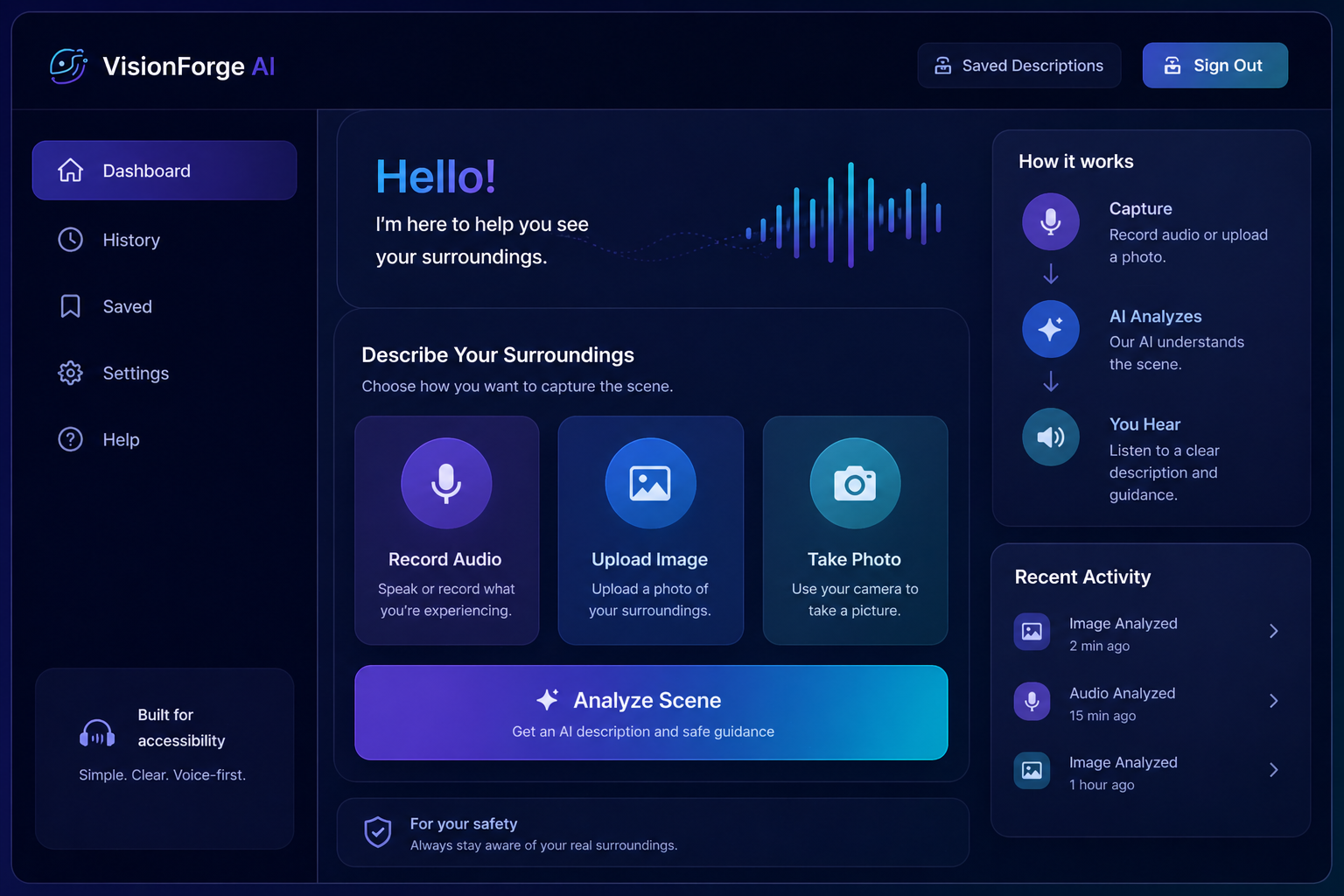Click the accessibility headphones icon
The height and width of the screenshot is (896, 1344).
[x=96, y=733]
